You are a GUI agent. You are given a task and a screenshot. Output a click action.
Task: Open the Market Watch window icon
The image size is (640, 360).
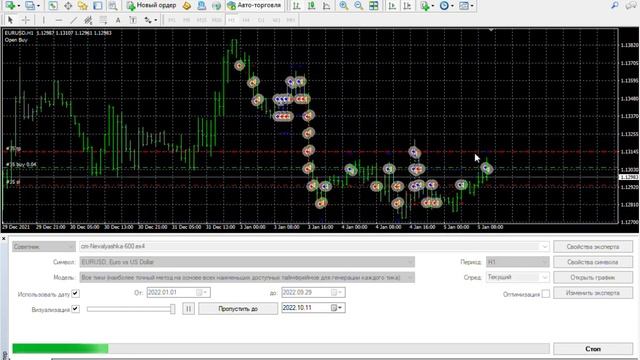[x=53, y=6]
